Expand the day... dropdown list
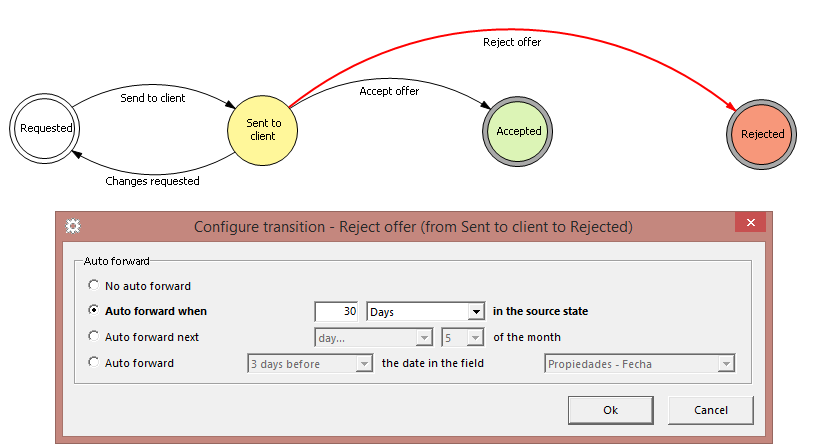Screen dimensions: 829x444 click(373, 338)
